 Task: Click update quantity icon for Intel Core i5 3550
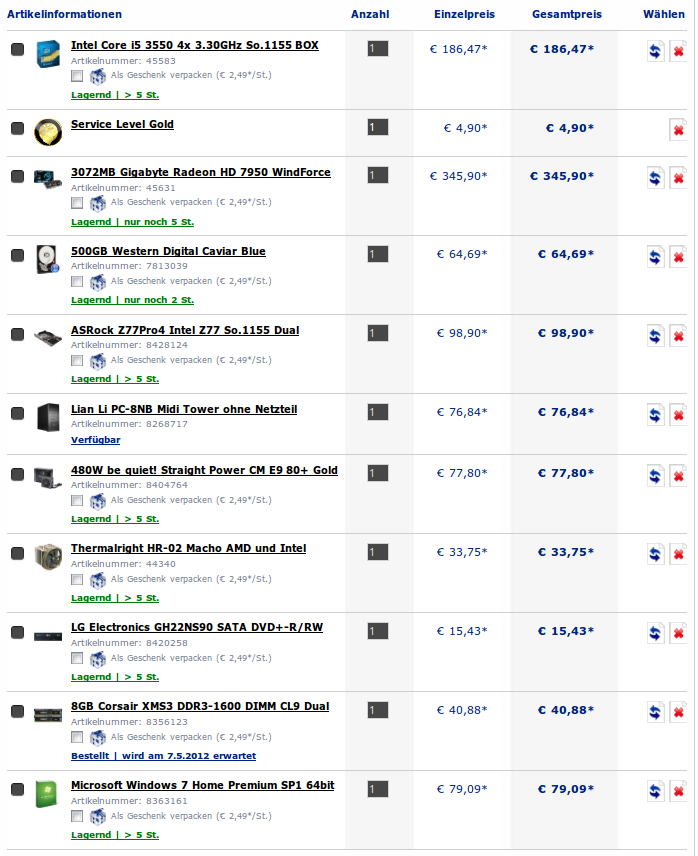(x=655, y=51)
